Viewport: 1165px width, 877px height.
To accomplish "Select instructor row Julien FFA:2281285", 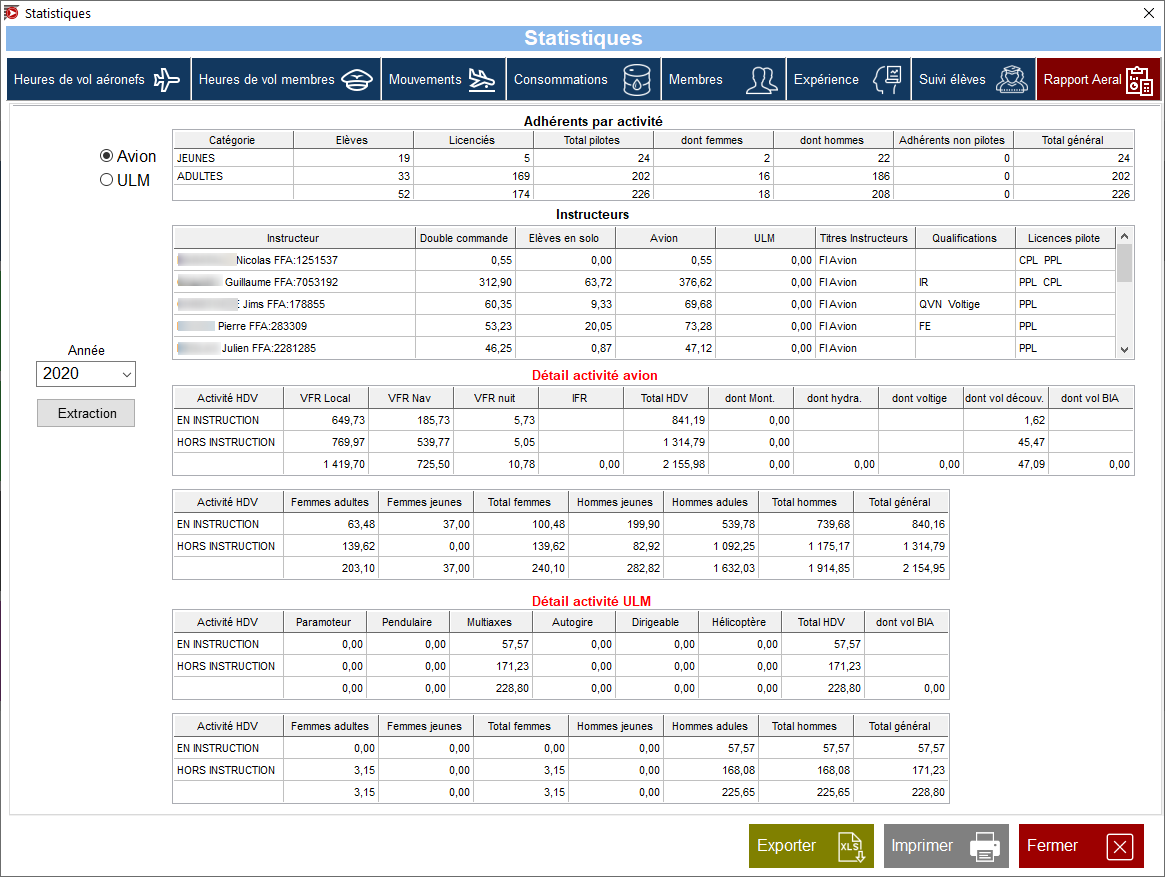I will [x=644, y=348].
